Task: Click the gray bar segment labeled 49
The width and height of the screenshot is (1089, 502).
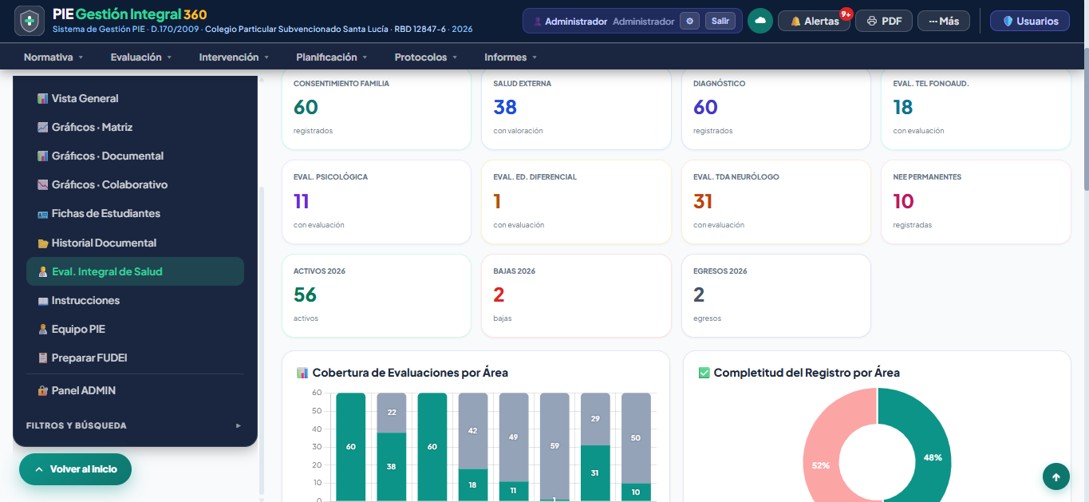Action: 513,437
